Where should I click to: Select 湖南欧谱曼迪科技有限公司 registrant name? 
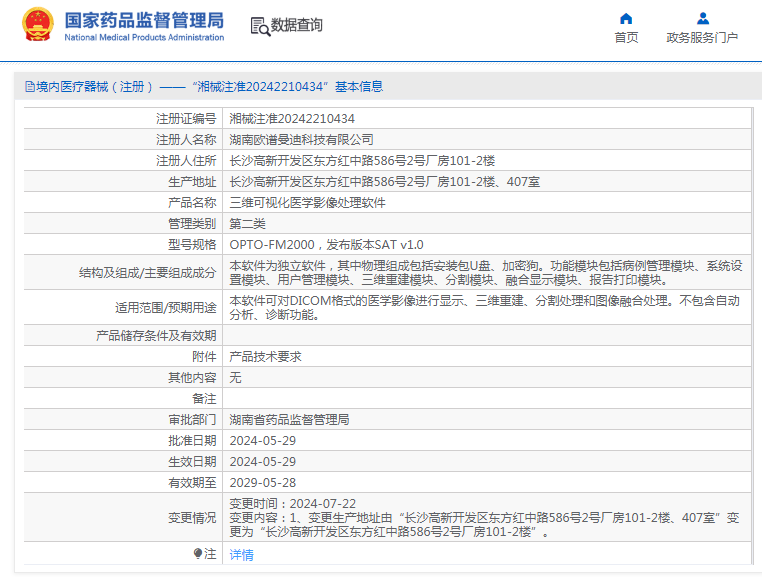[x=301, y=140]
